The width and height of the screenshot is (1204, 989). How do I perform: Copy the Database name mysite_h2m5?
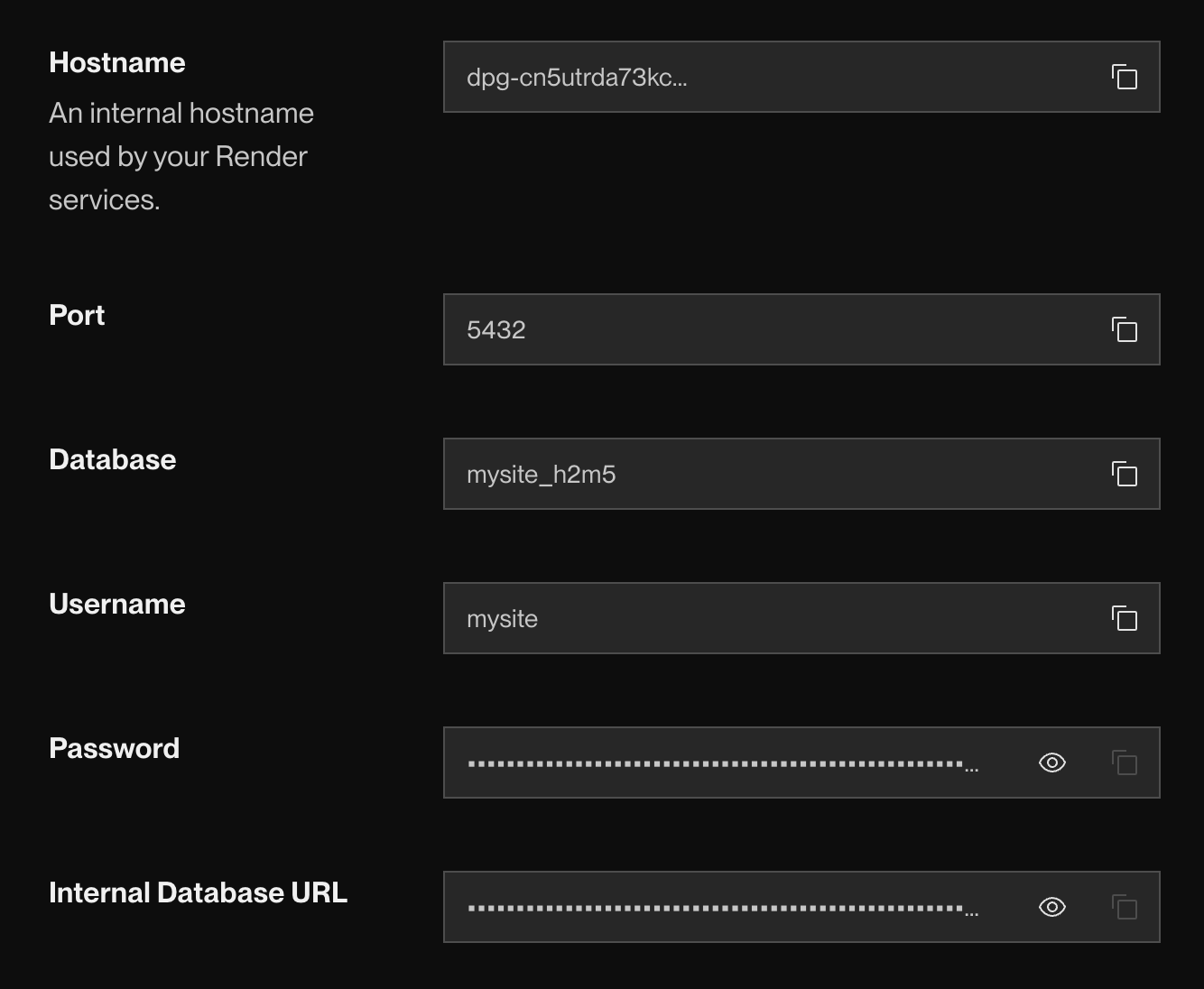tap(1125, 474)
